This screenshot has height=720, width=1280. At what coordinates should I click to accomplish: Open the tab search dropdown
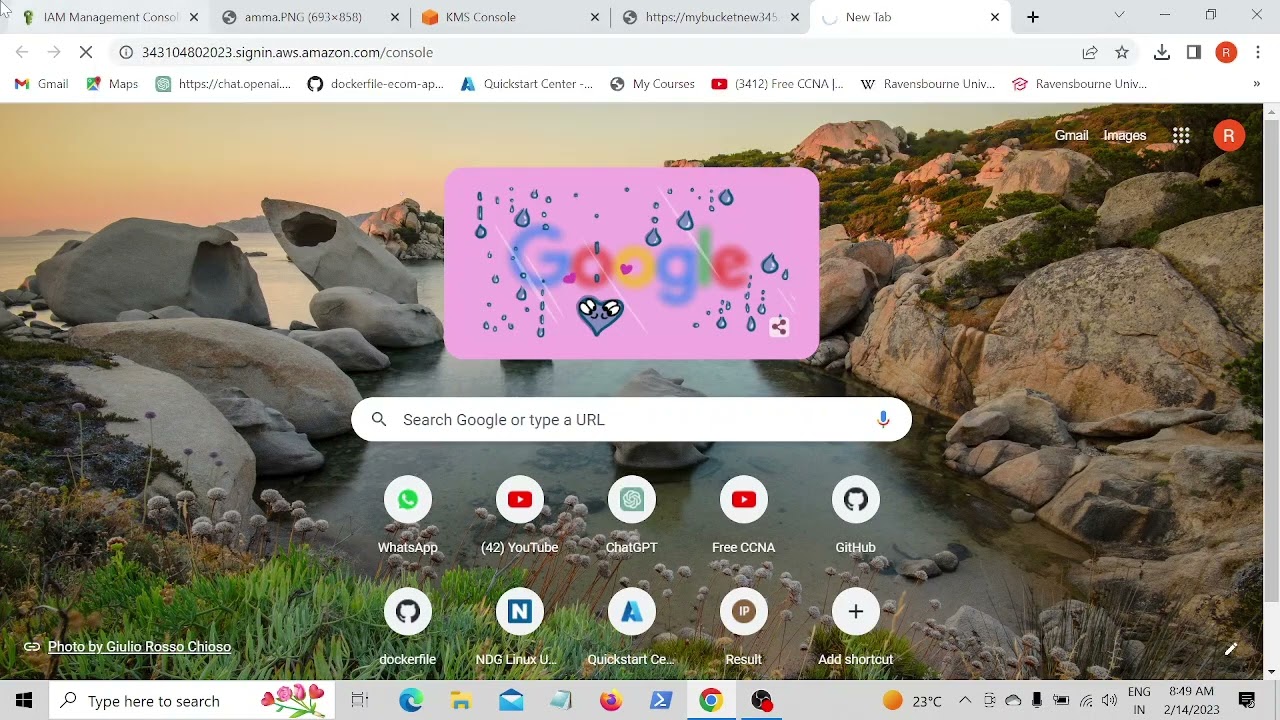[1119, 15]
